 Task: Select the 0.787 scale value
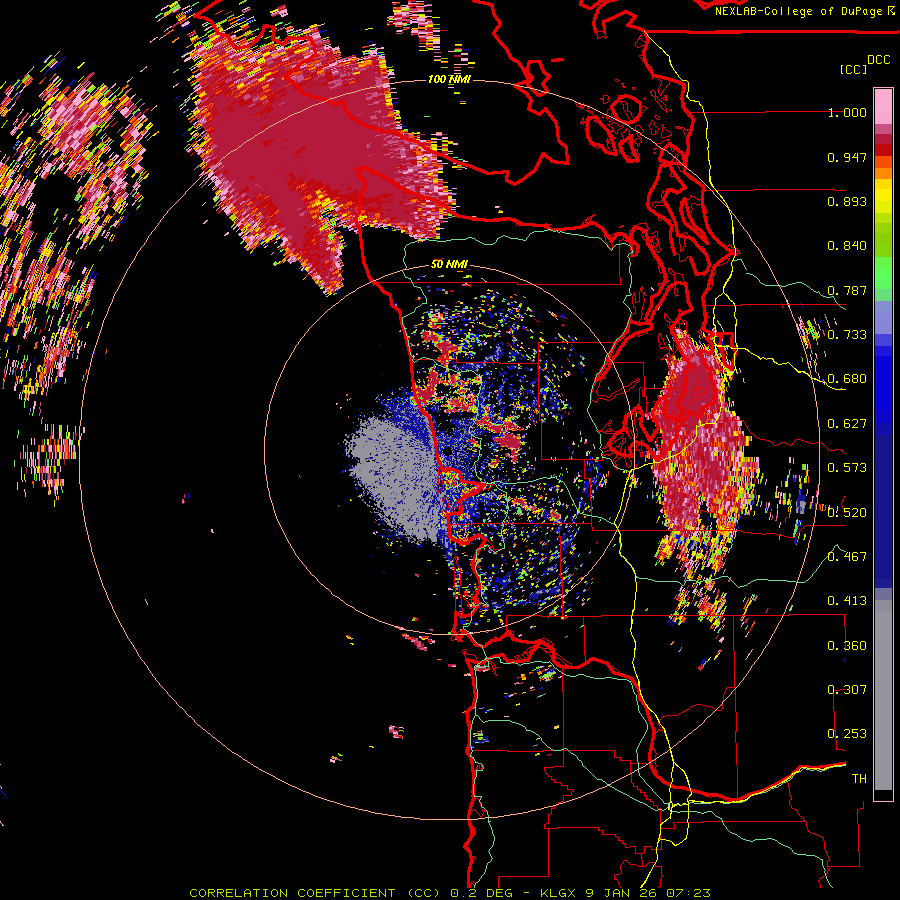(x=847, y=290)
